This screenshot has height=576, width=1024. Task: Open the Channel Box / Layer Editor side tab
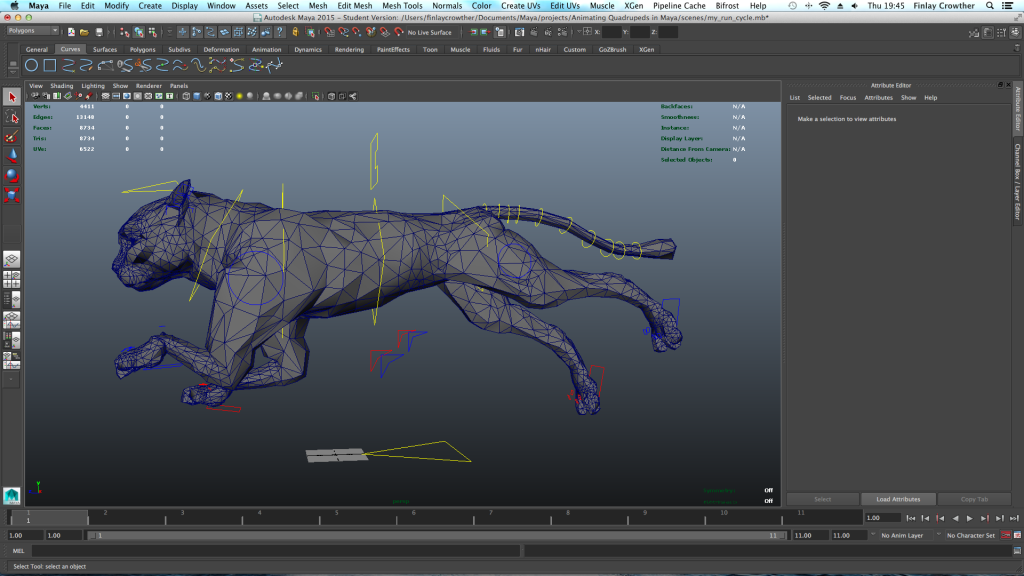(x=1017, y=182)
